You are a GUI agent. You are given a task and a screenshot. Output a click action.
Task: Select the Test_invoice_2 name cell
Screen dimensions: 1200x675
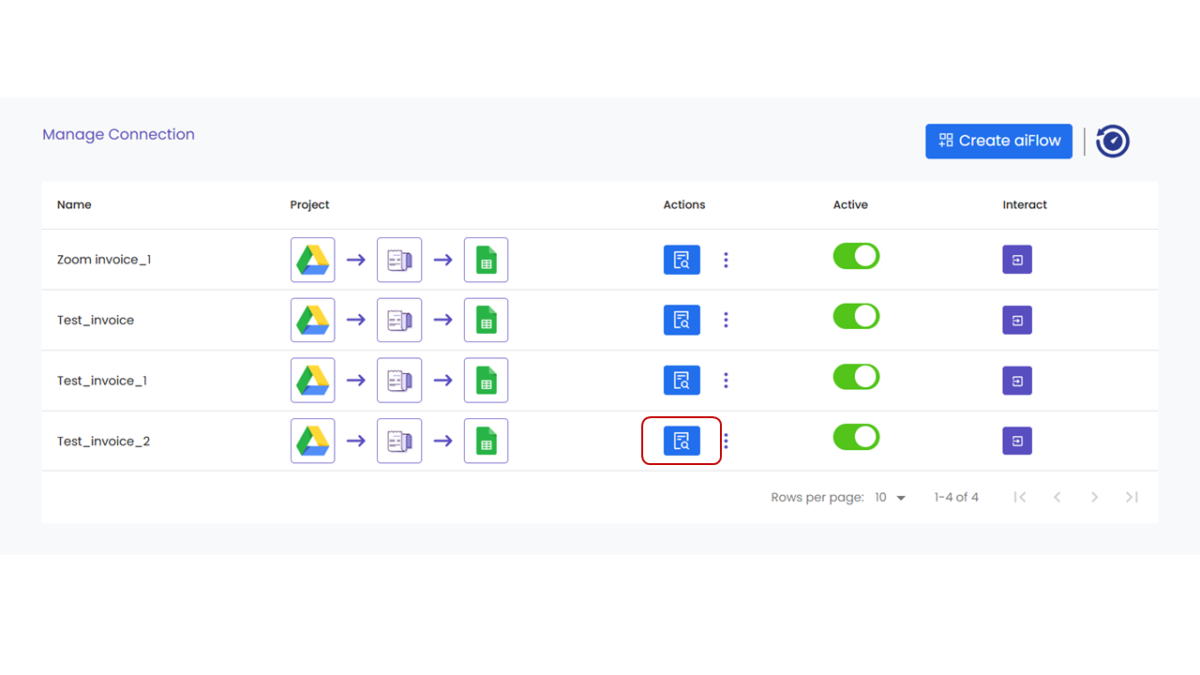[103, 441]
